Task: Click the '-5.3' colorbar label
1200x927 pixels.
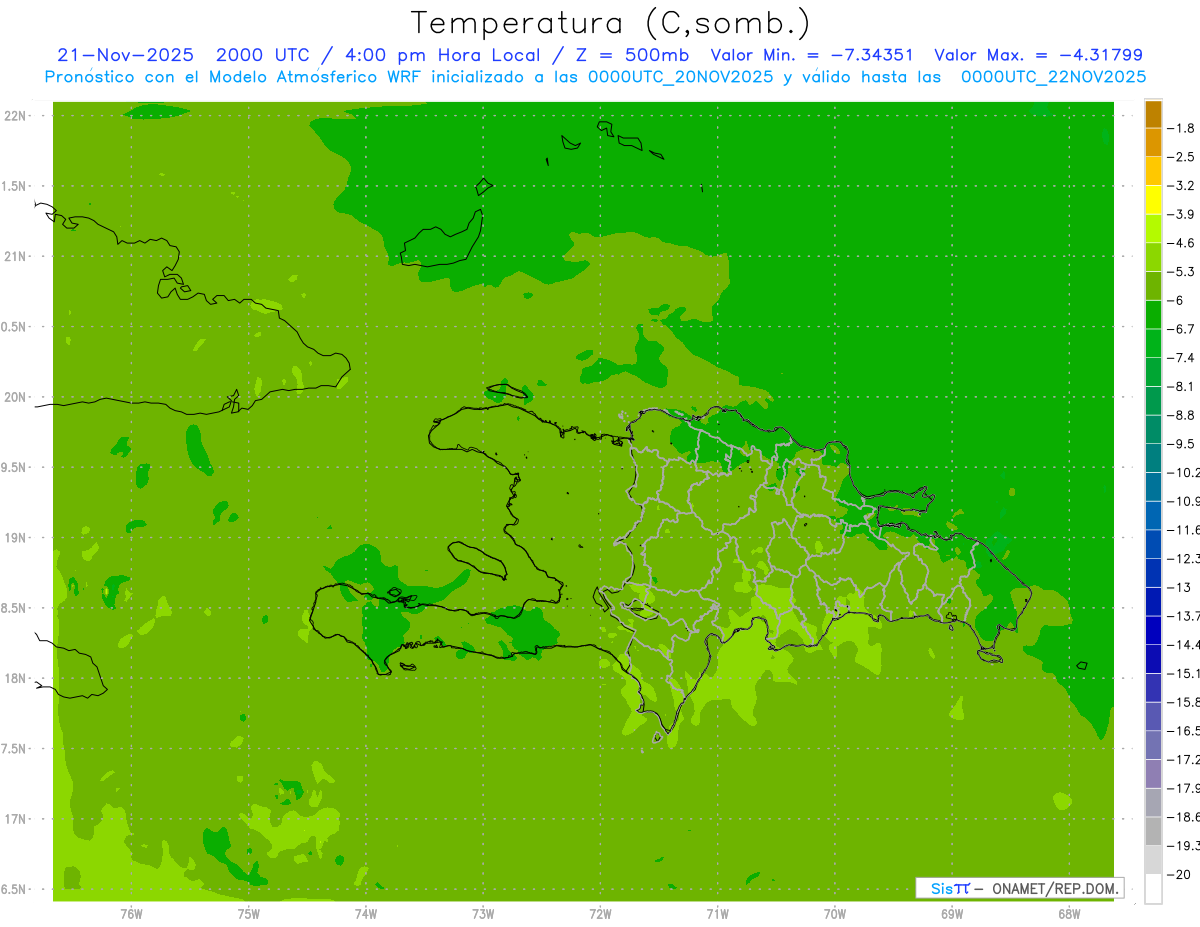Action: point(1181,271)
